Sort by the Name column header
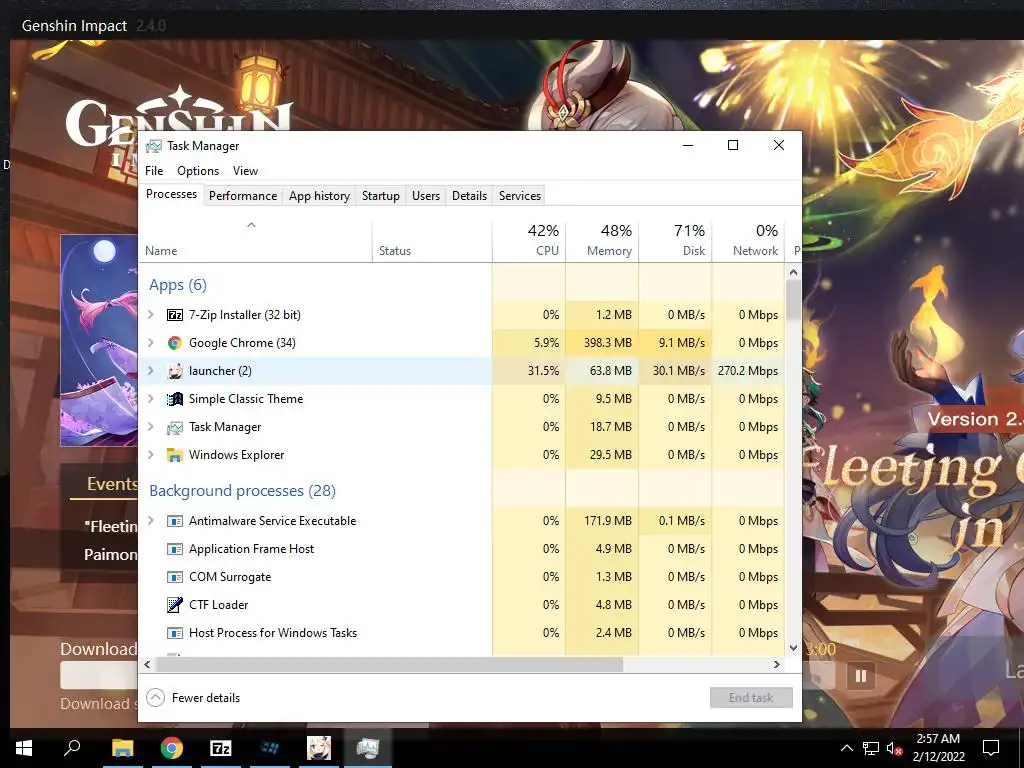The image size is (1024, 768). [255, 241]
